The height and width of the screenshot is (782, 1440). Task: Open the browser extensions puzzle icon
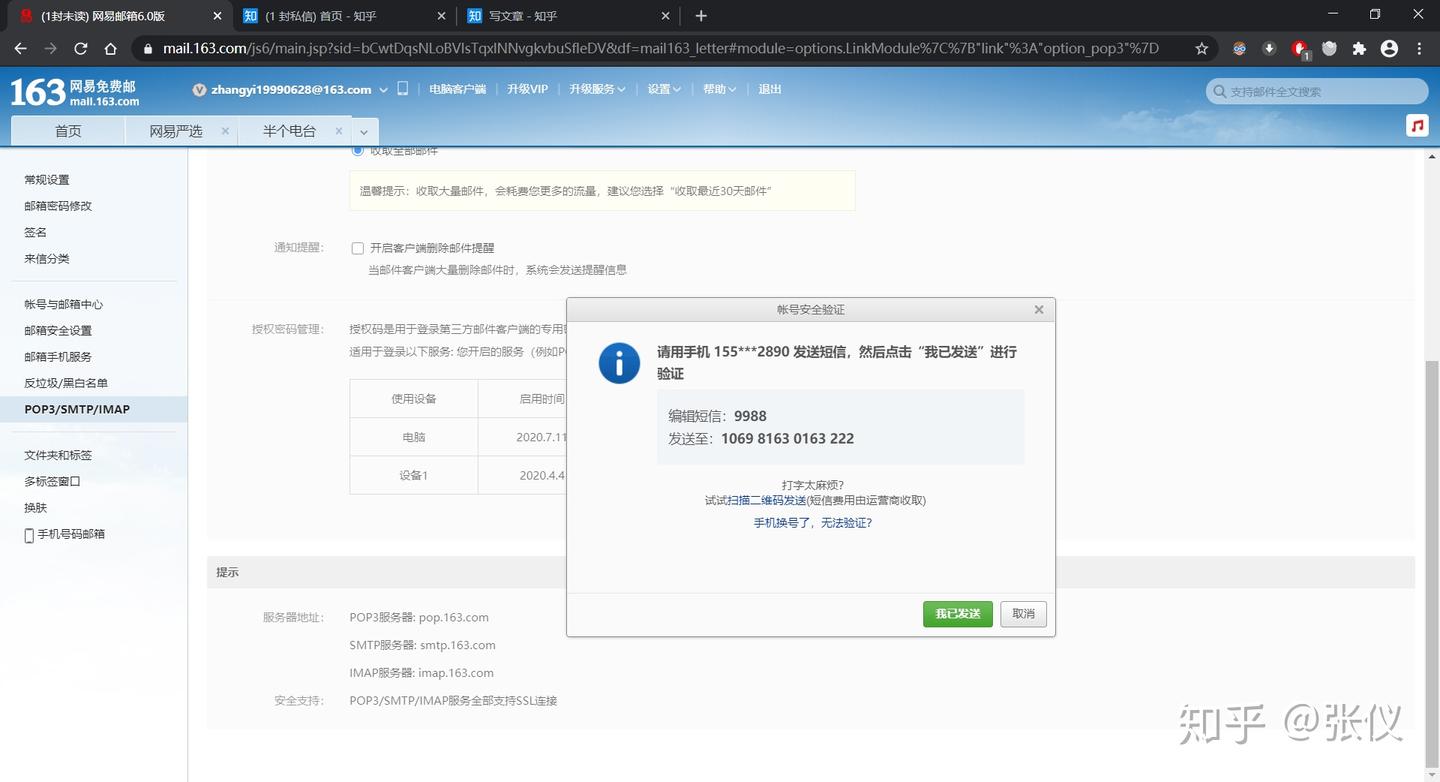click(x=1359, y=47)
